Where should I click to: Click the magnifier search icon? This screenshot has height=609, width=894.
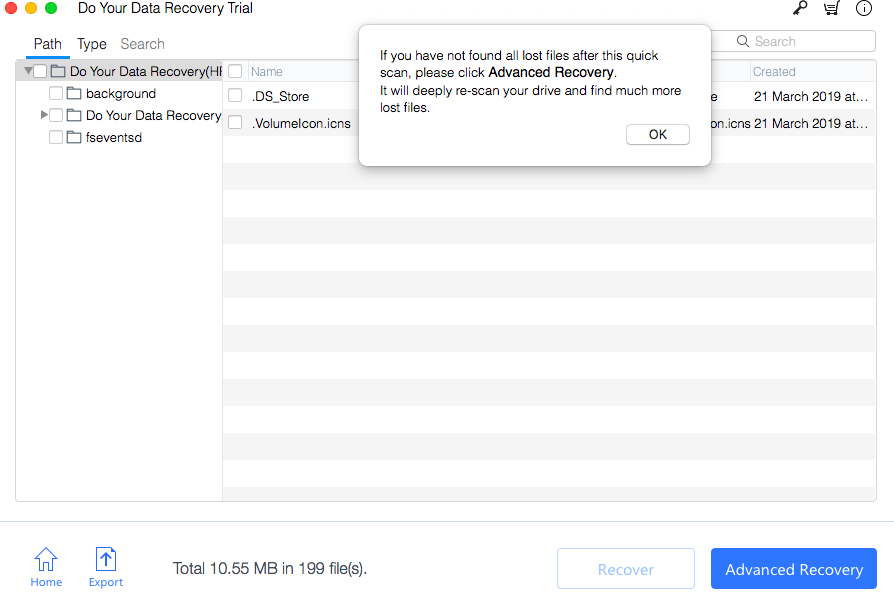point(742,41)
